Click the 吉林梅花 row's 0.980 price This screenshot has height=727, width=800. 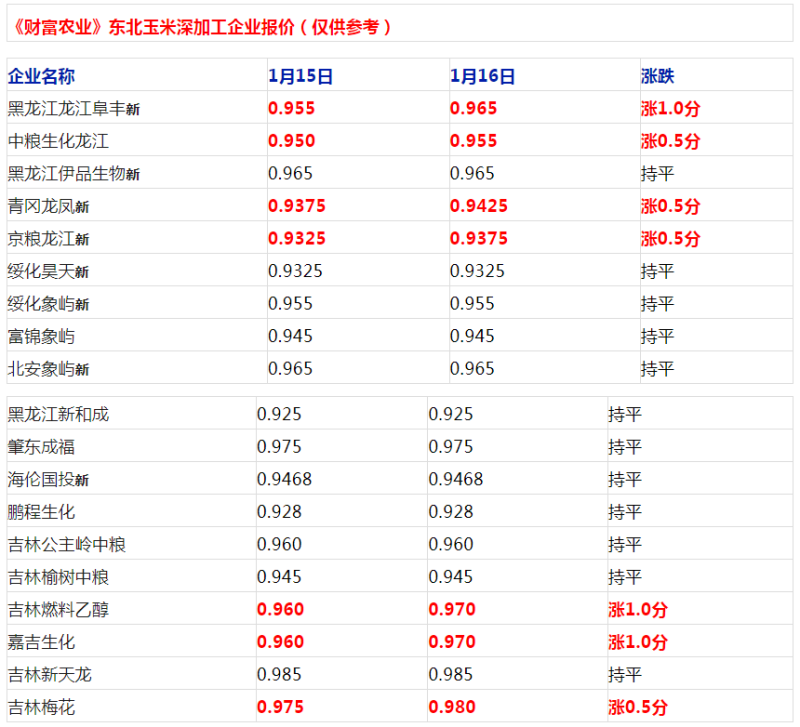[452, 707]
